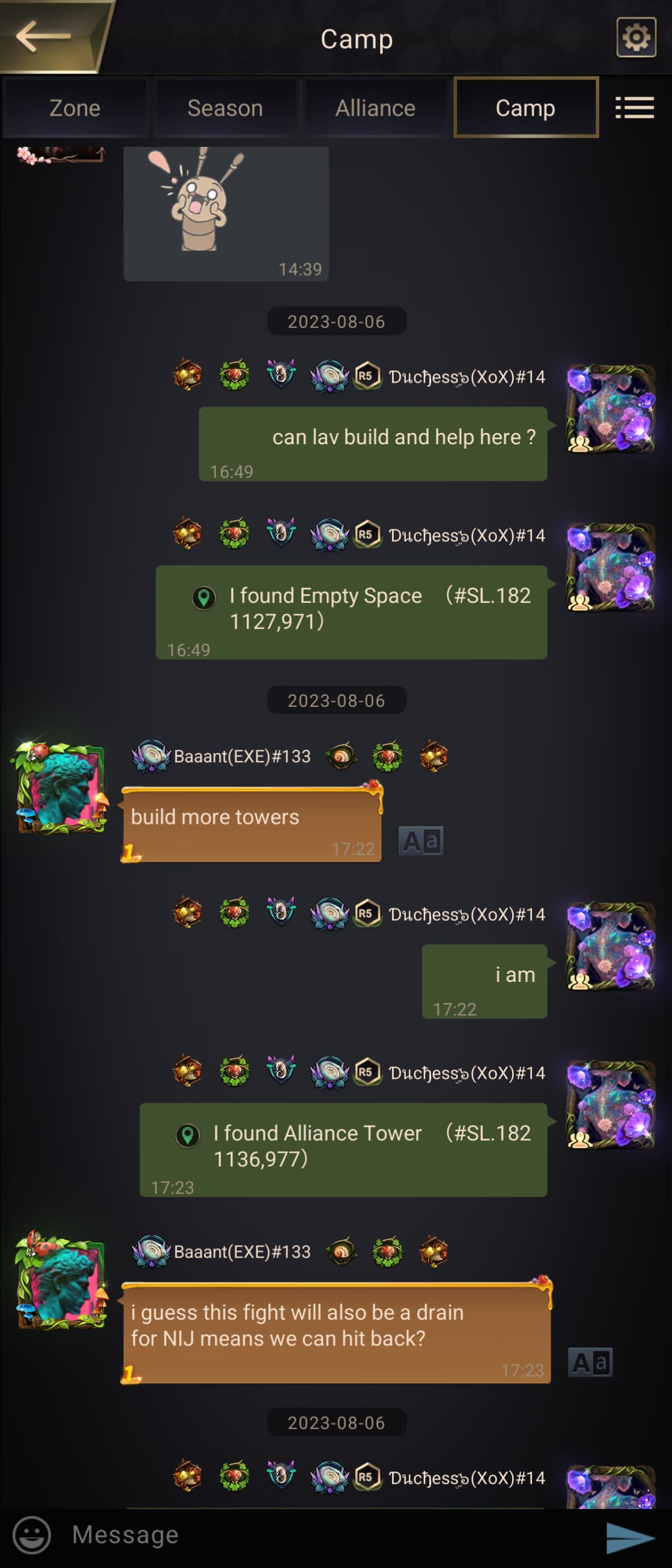The image size is (672, 1568).
Task: Switch to the Season tab
Action: pos(225,108)
